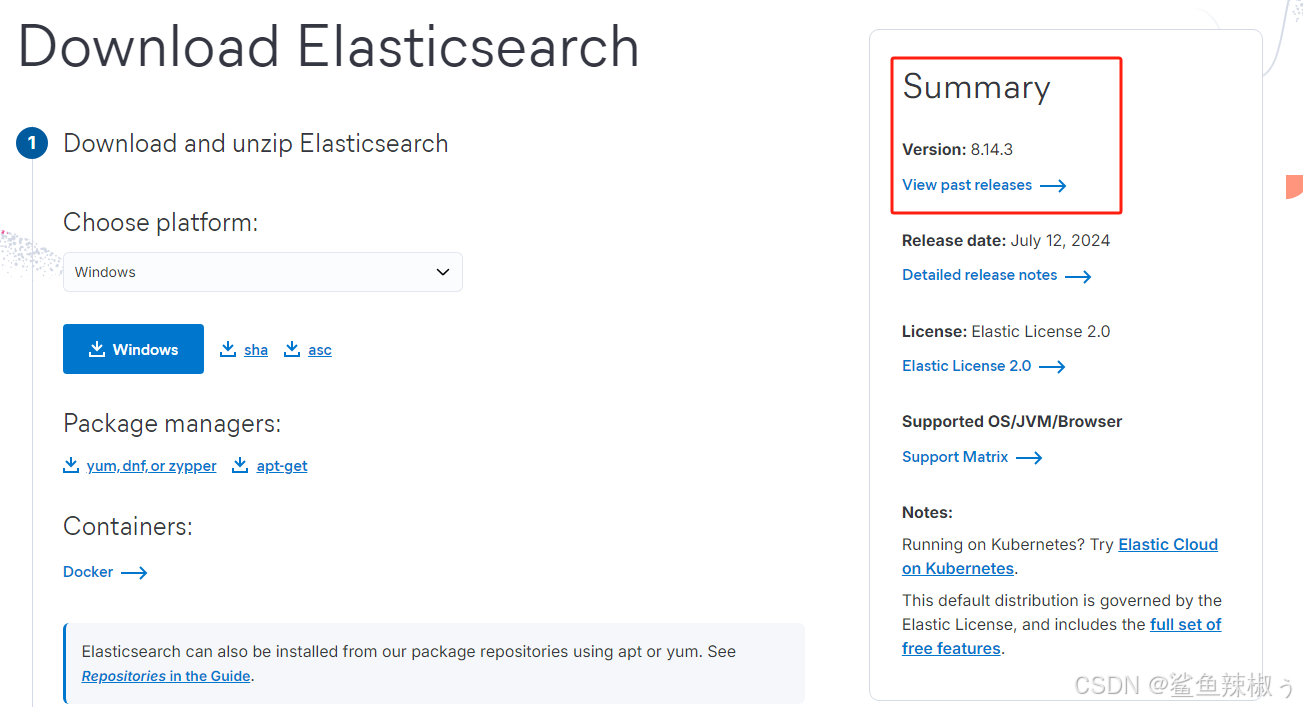Image resolution: width=1303 pixels, height=707 pixels.
Task: Click the download icon beside sha
Action: 228,349
